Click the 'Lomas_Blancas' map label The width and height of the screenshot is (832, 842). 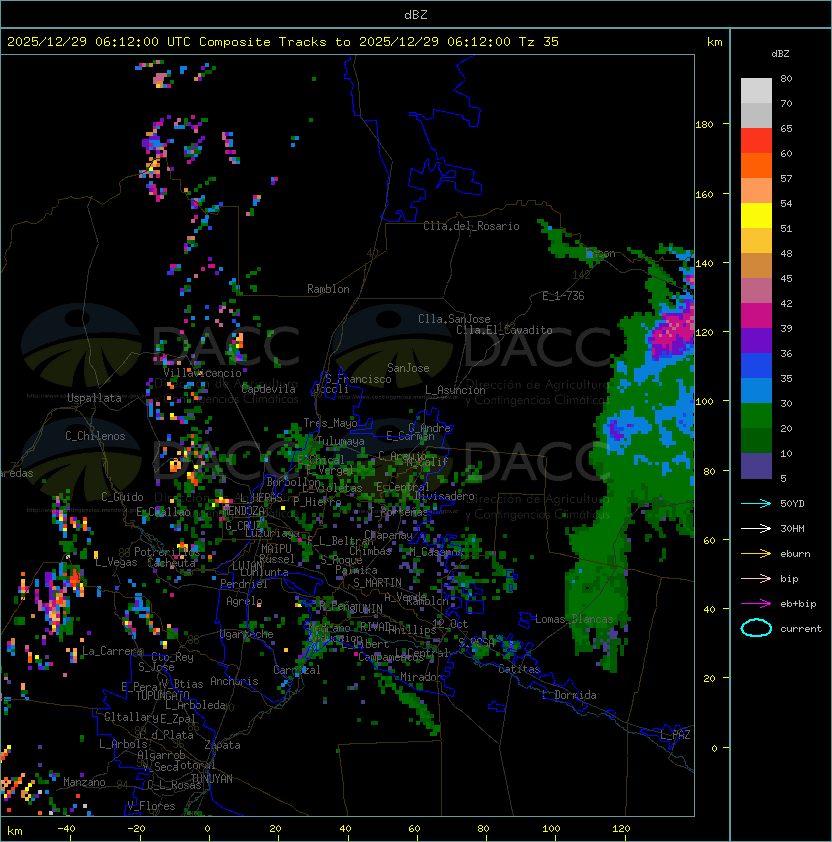click(574, 619)
